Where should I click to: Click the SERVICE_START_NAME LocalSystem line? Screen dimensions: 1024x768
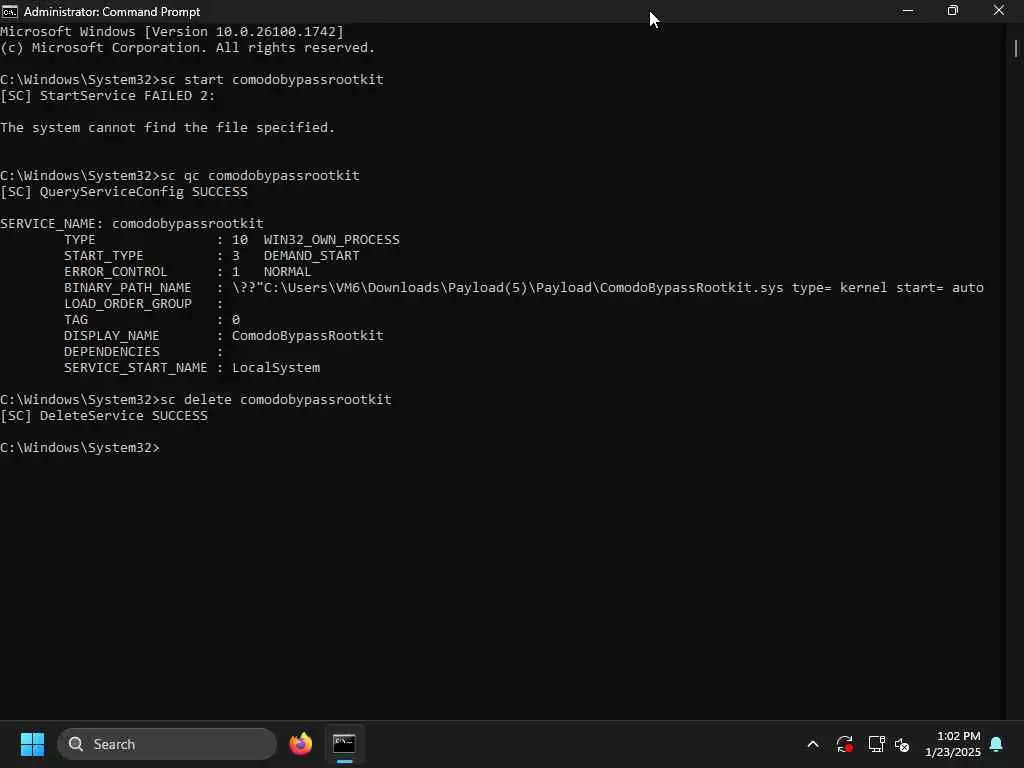coord(192,368)
